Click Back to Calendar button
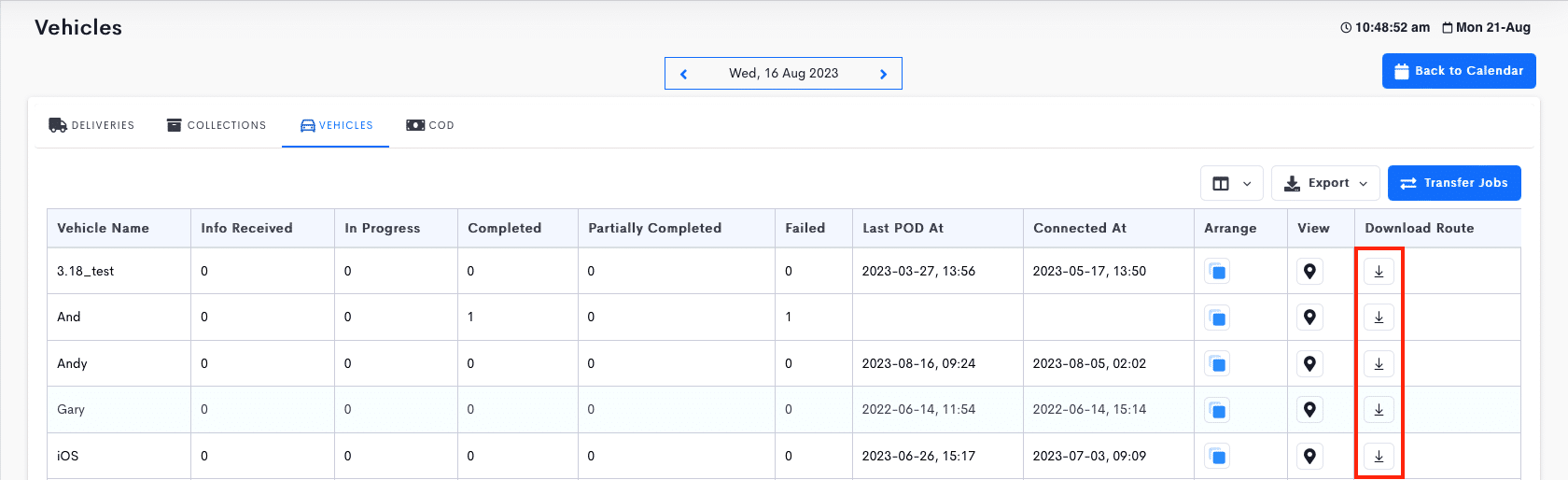 click(1459, 71)
